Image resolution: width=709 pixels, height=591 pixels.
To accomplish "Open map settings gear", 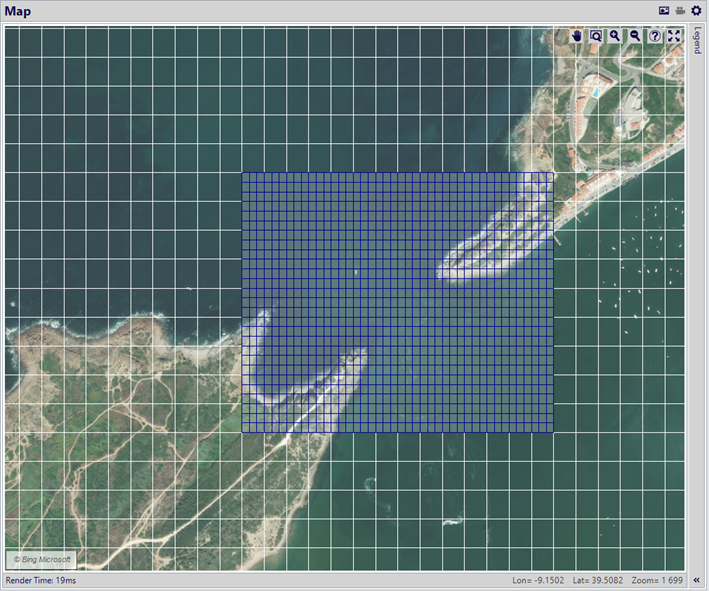I will pyautogui.click(x=696, y=11).
